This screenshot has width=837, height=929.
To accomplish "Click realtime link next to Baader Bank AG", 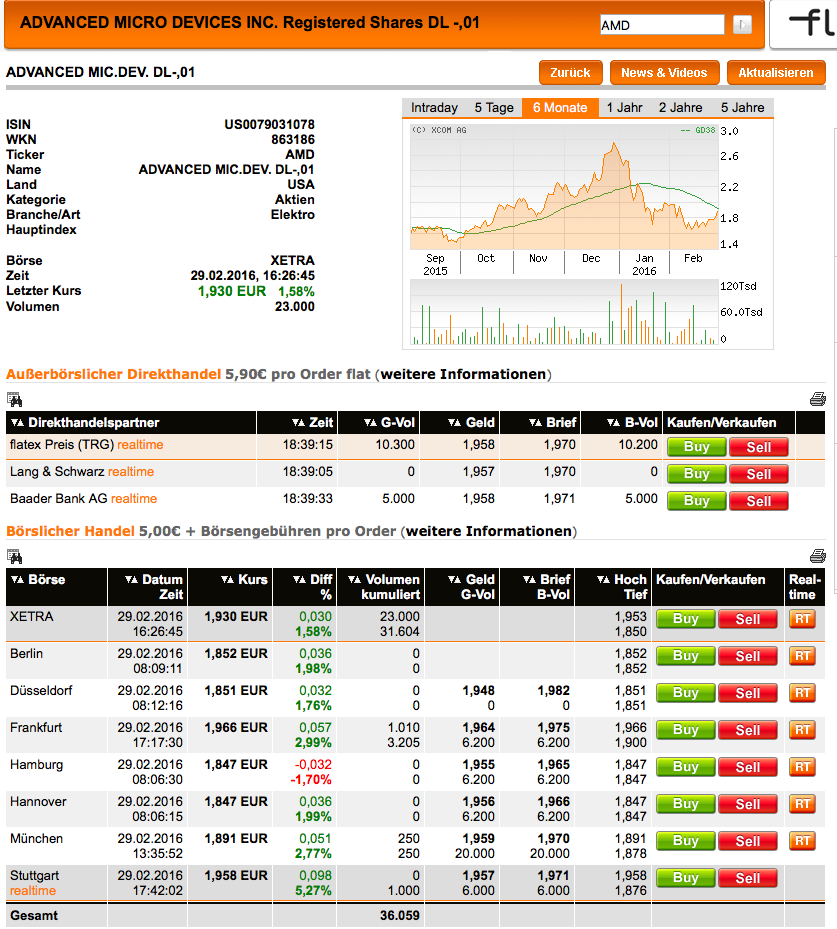I will click(134, 499).
